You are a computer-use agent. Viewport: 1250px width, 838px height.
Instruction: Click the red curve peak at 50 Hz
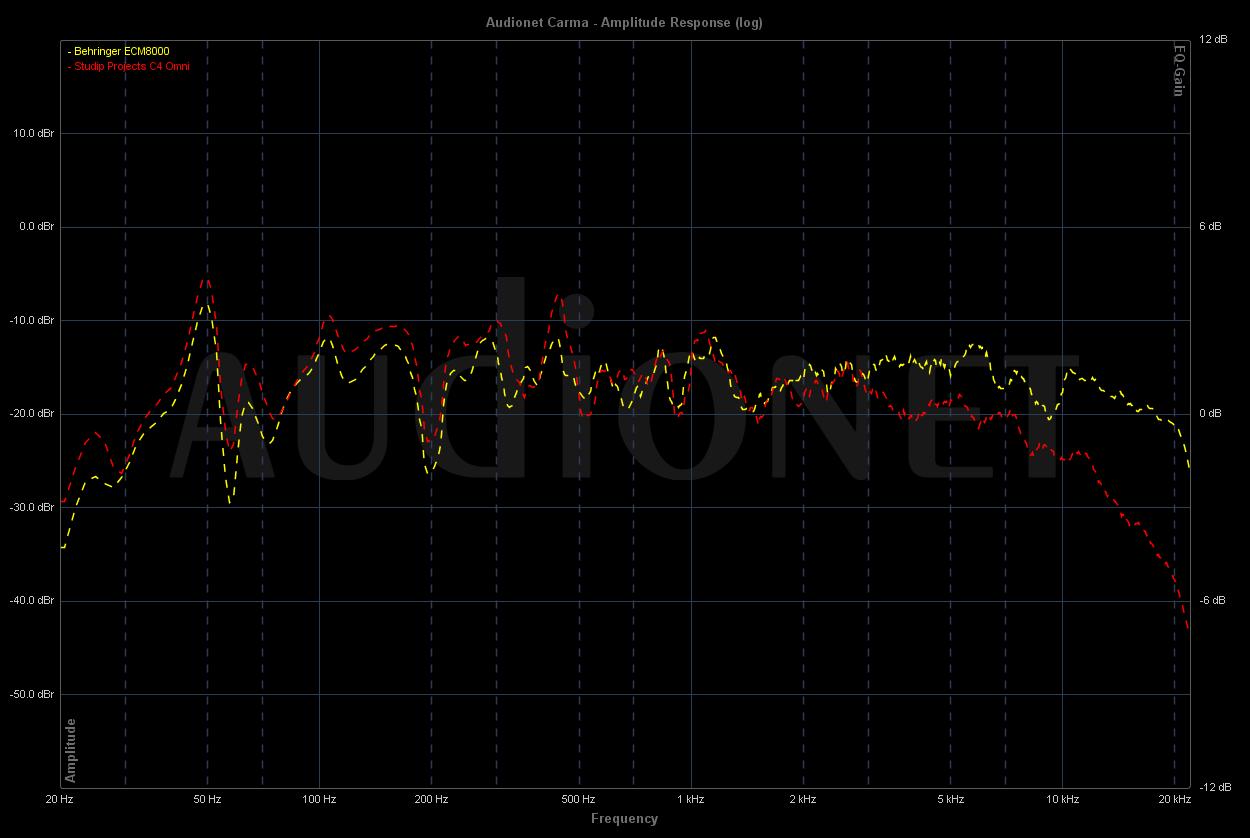point(206,280)
